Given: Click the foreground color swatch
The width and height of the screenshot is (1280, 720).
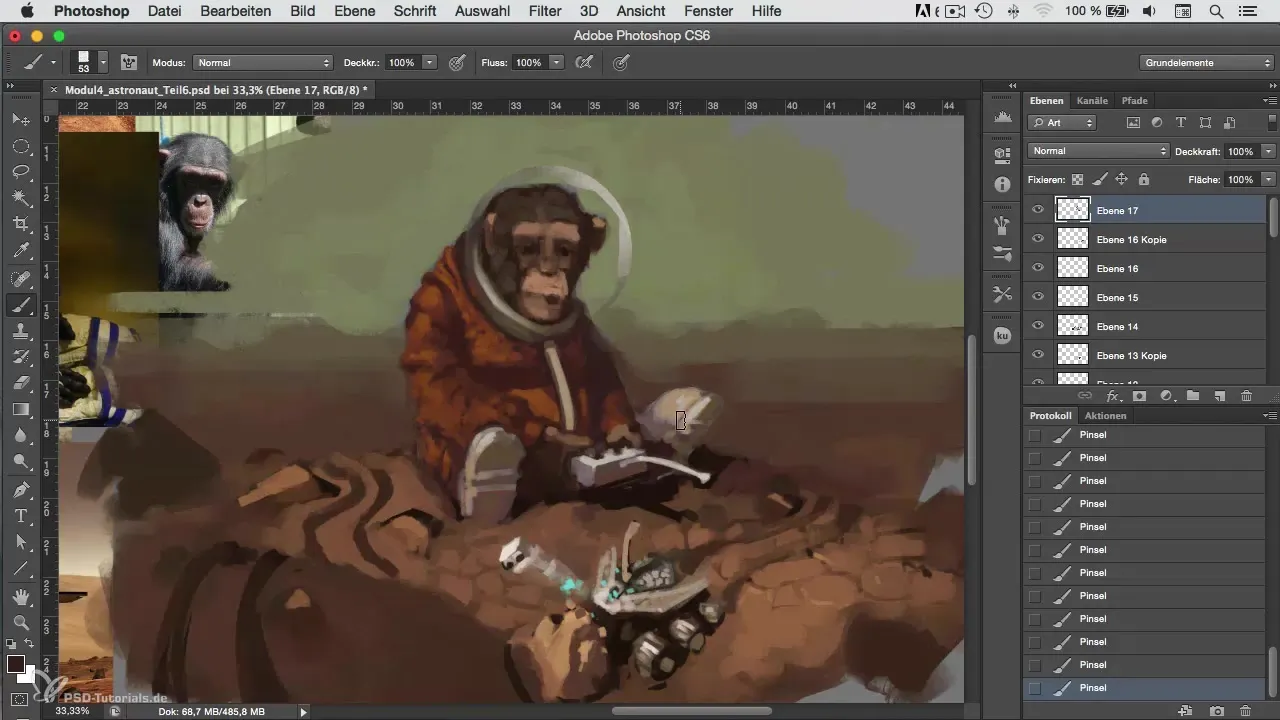Looking at the screenshot, I should 16,664.
